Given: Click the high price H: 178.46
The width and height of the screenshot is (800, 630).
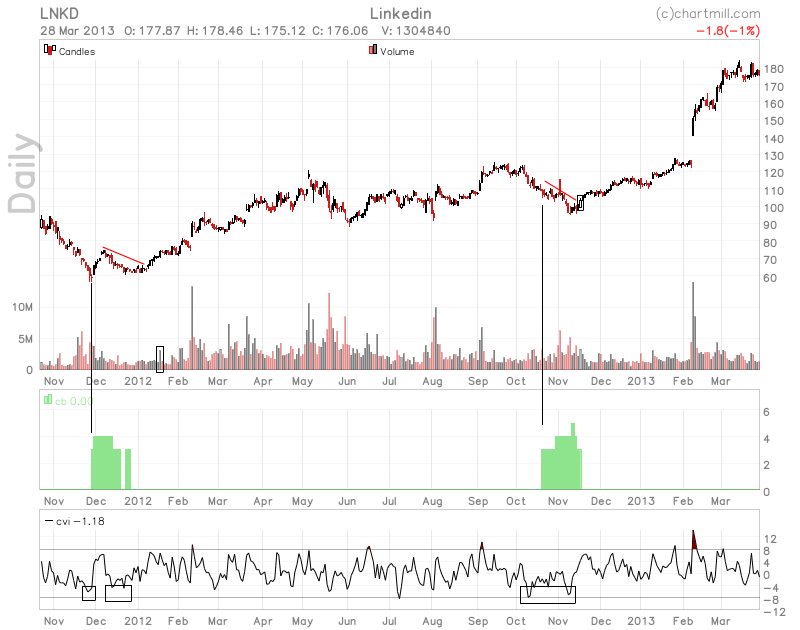Looking at the screenshot, I should 215,31.
